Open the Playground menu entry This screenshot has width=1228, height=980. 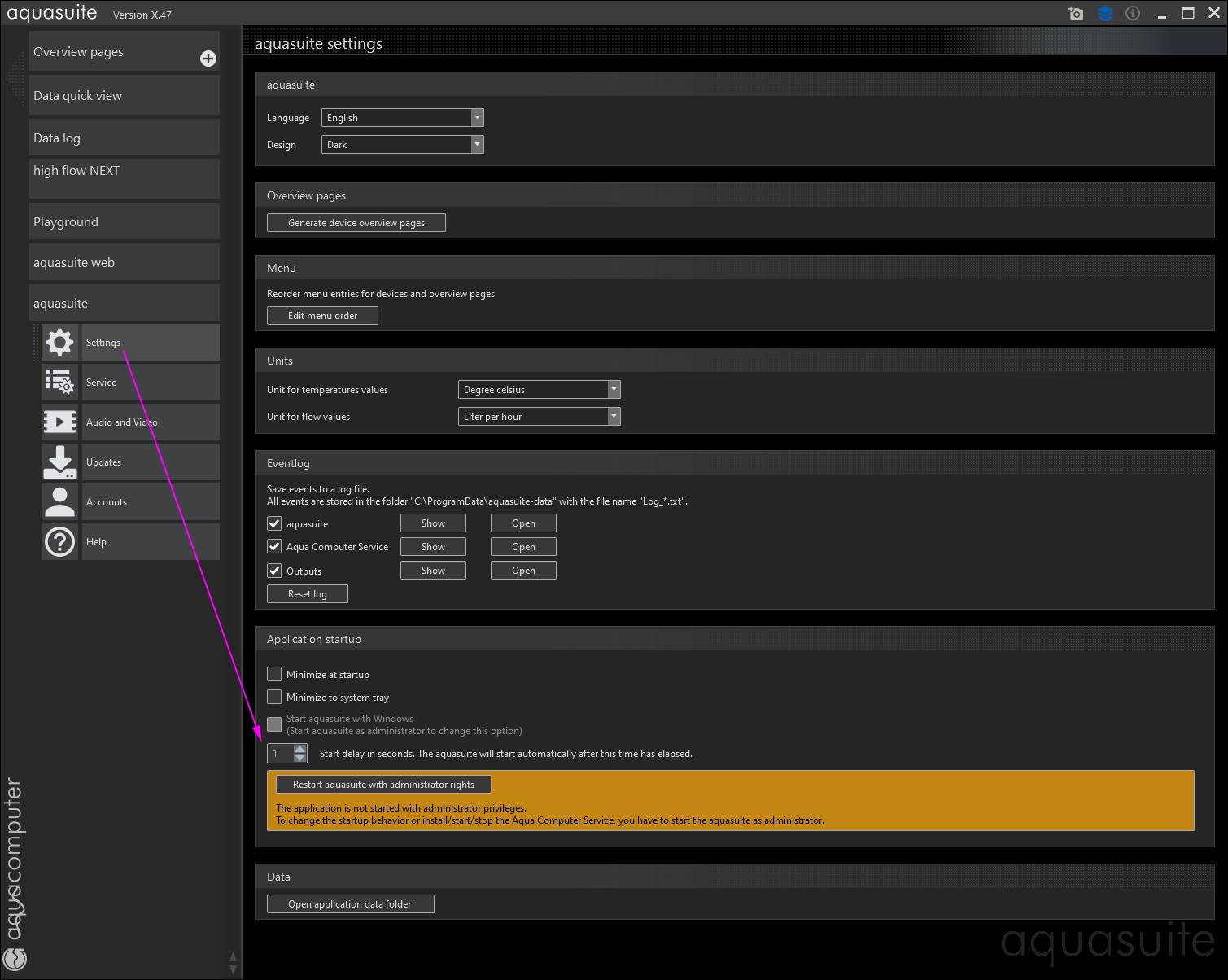click(x=124, y=221)
